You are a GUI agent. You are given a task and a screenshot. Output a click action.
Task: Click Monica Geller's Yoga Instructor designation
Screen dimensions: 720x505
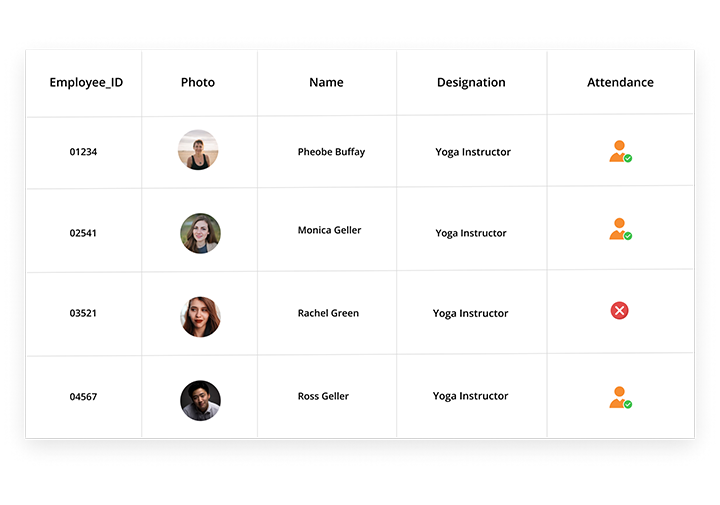point(471,234)
